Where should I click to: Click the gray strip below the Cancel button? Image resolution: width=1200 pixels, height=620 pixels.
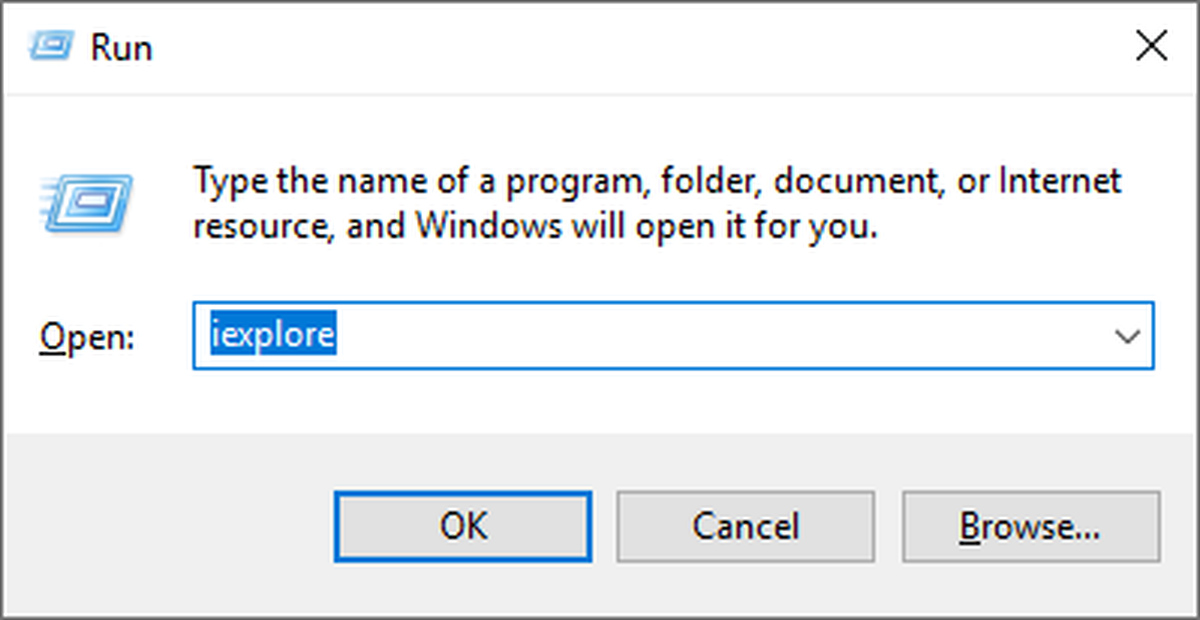746,587
